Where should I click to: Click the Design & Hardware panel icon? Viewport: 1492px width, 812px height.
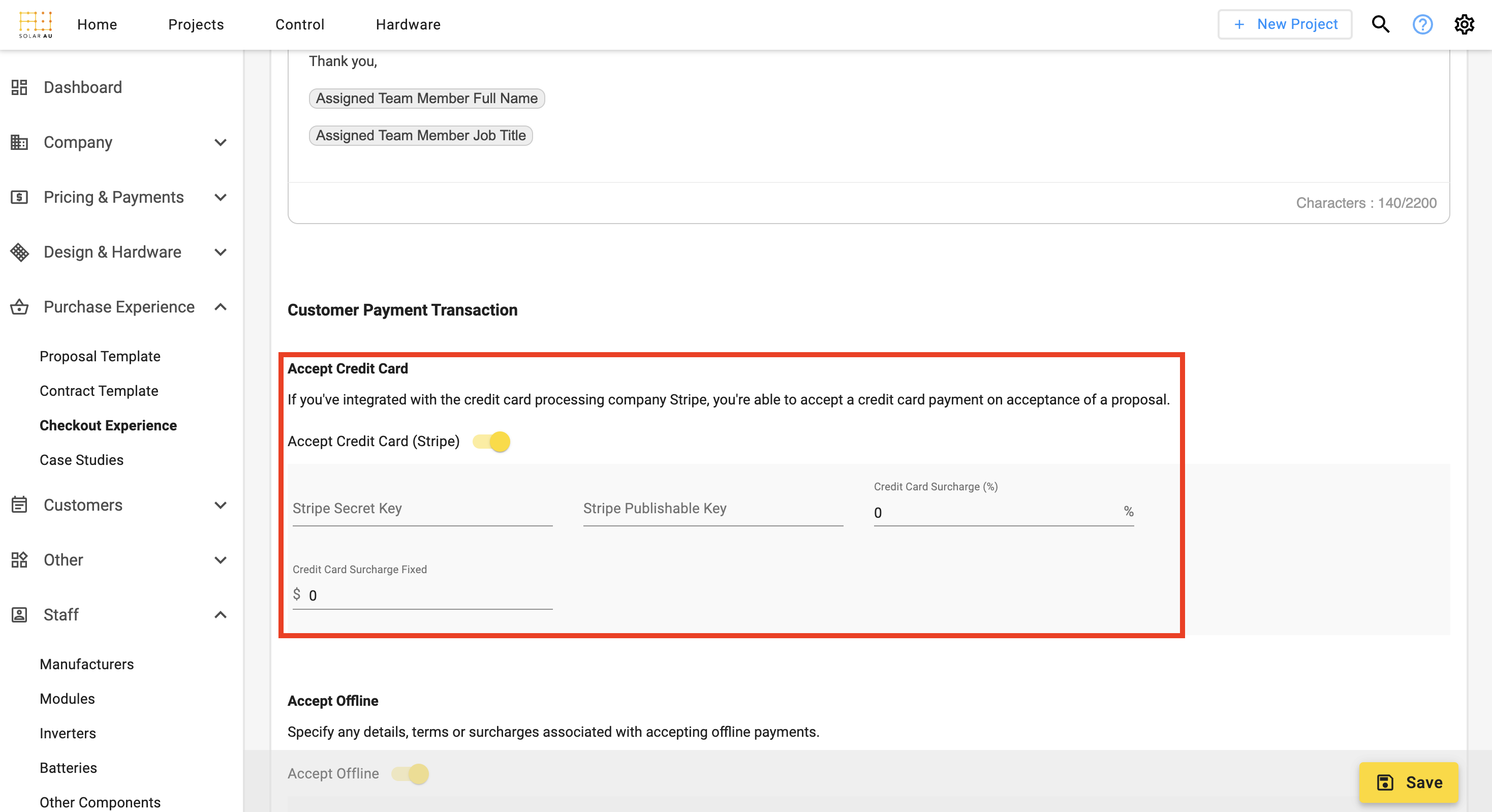19,253
